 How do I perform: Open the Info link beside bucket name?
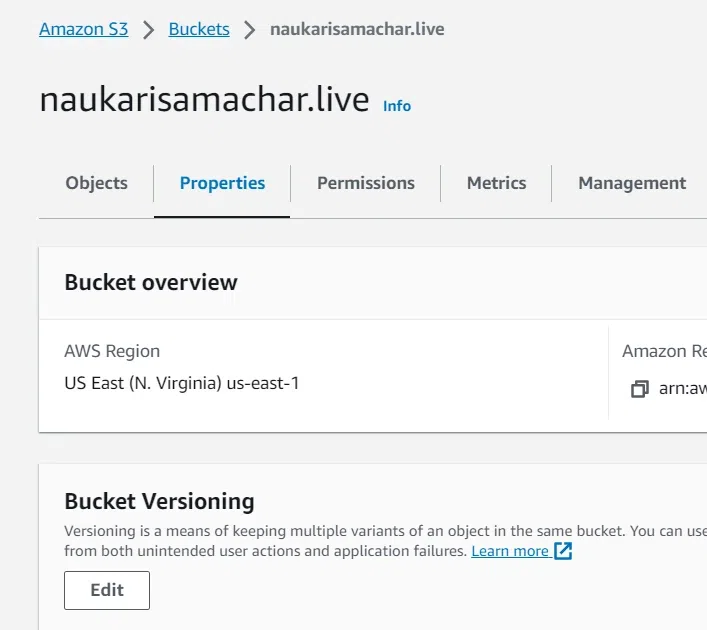pos(397,106)
